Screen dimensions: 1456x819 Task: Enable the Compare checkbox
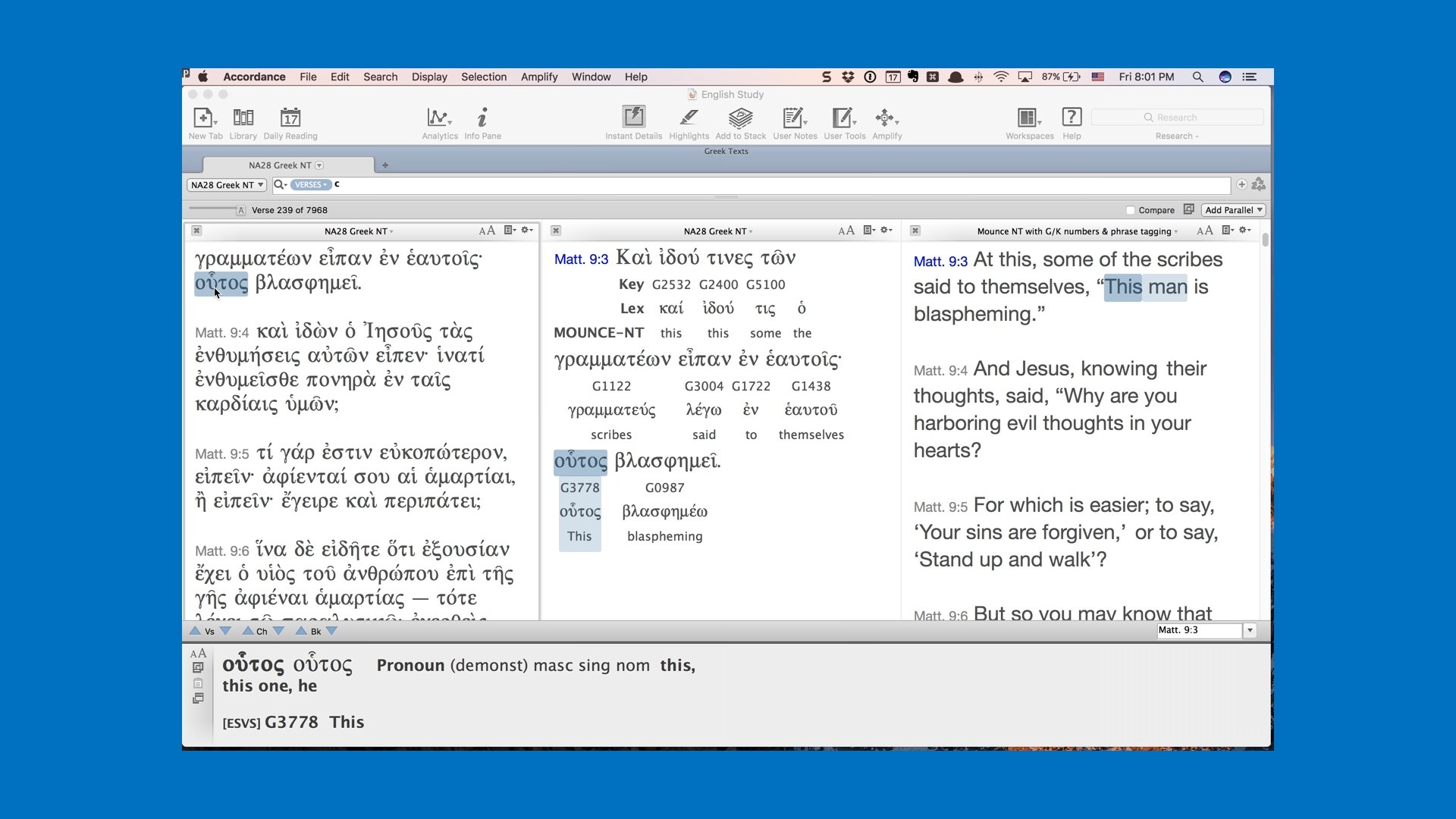click(x=1131, y=210)
